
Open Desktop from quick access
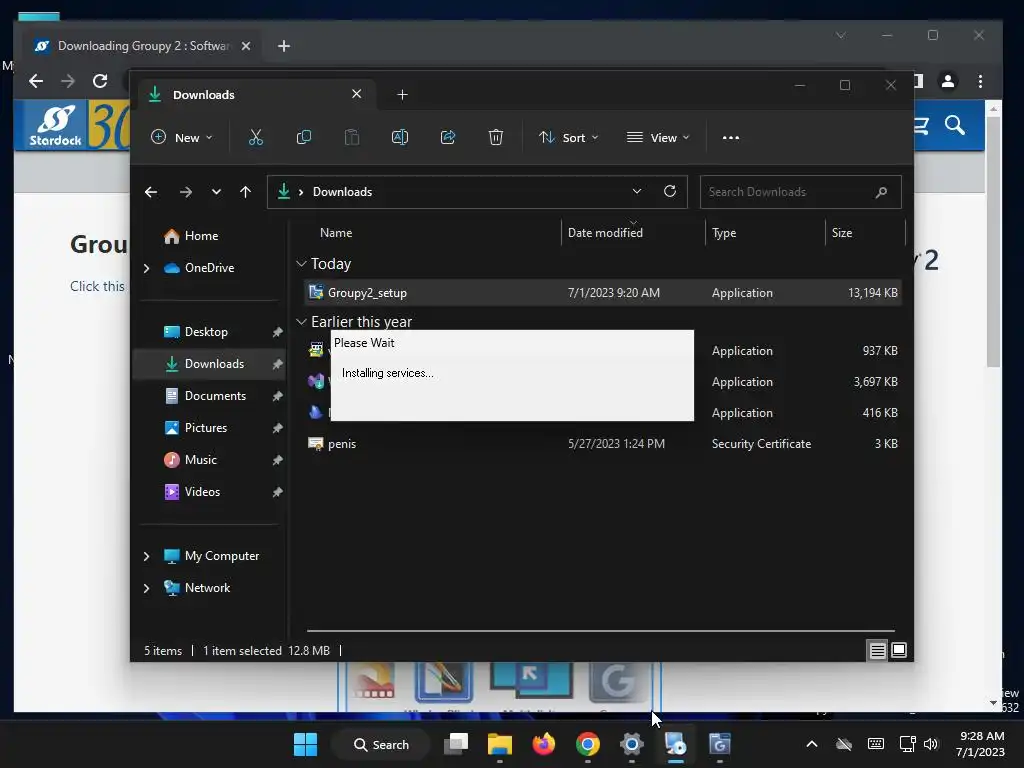click(206, 332)
